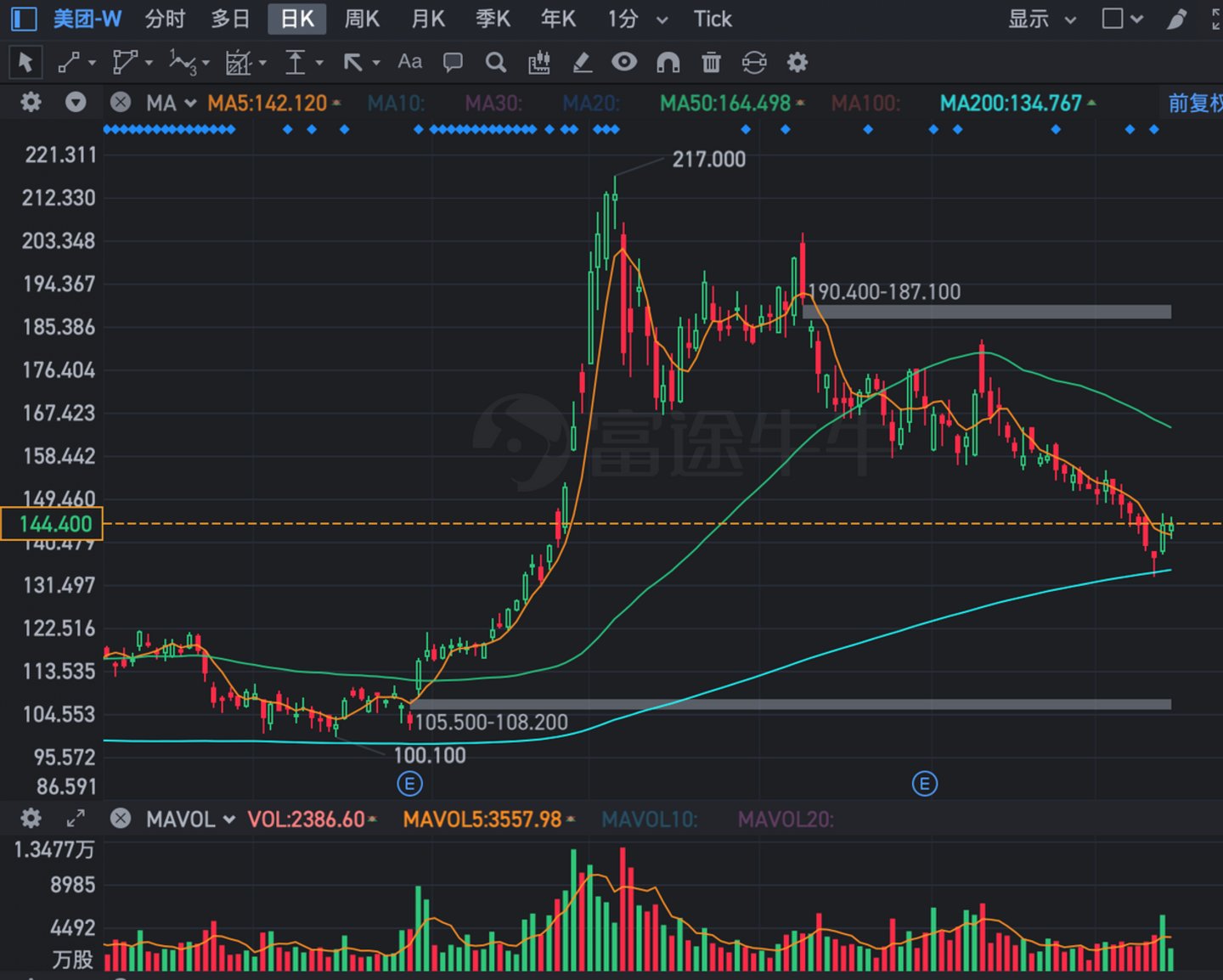This screenshot has height=980, width=1223.
Task: Click the MA200 cyan color indicator label
Action: point(1011,104)
